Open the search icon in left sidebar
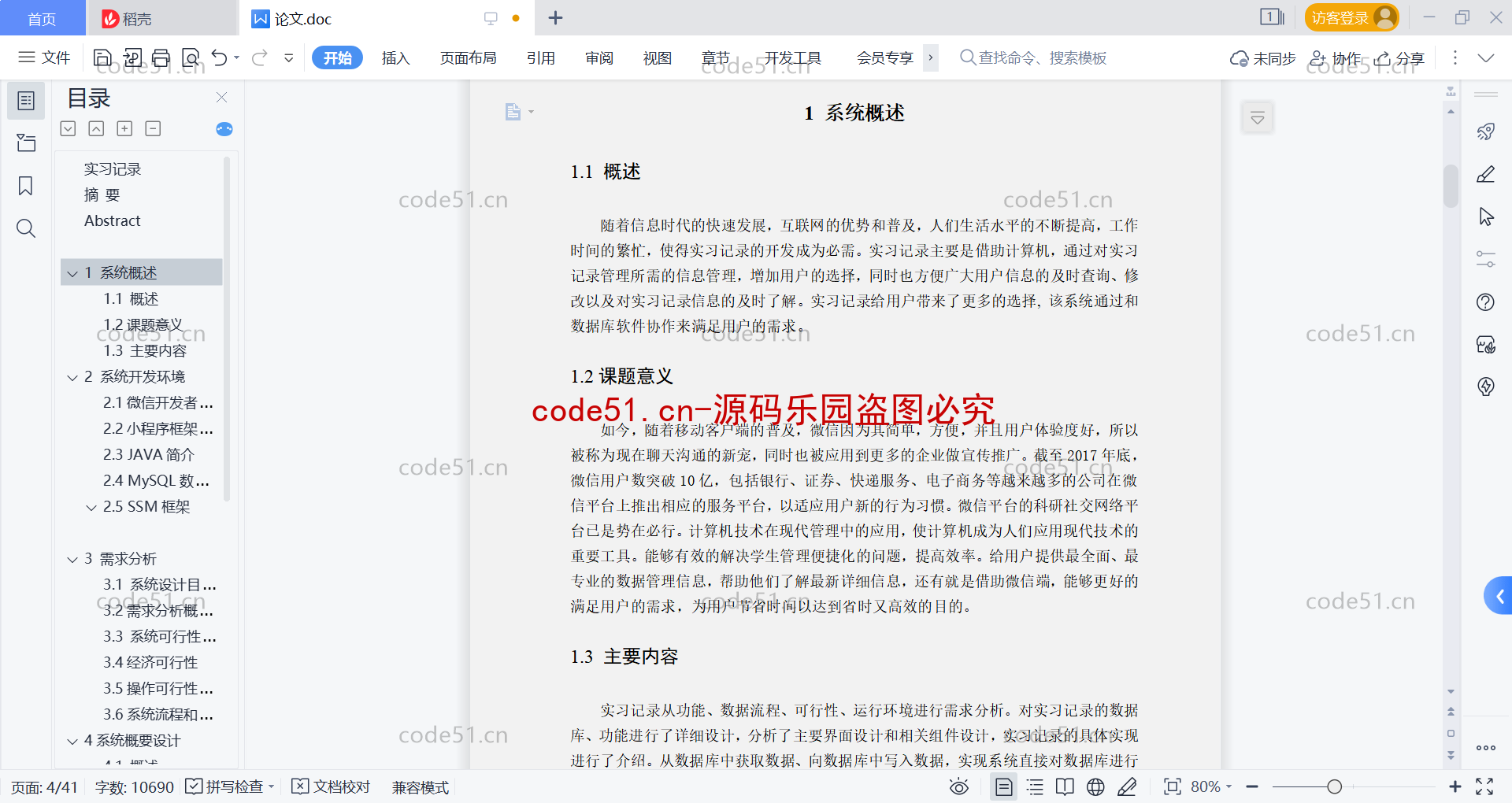The image size is (1512, 803). coord(26,228)
